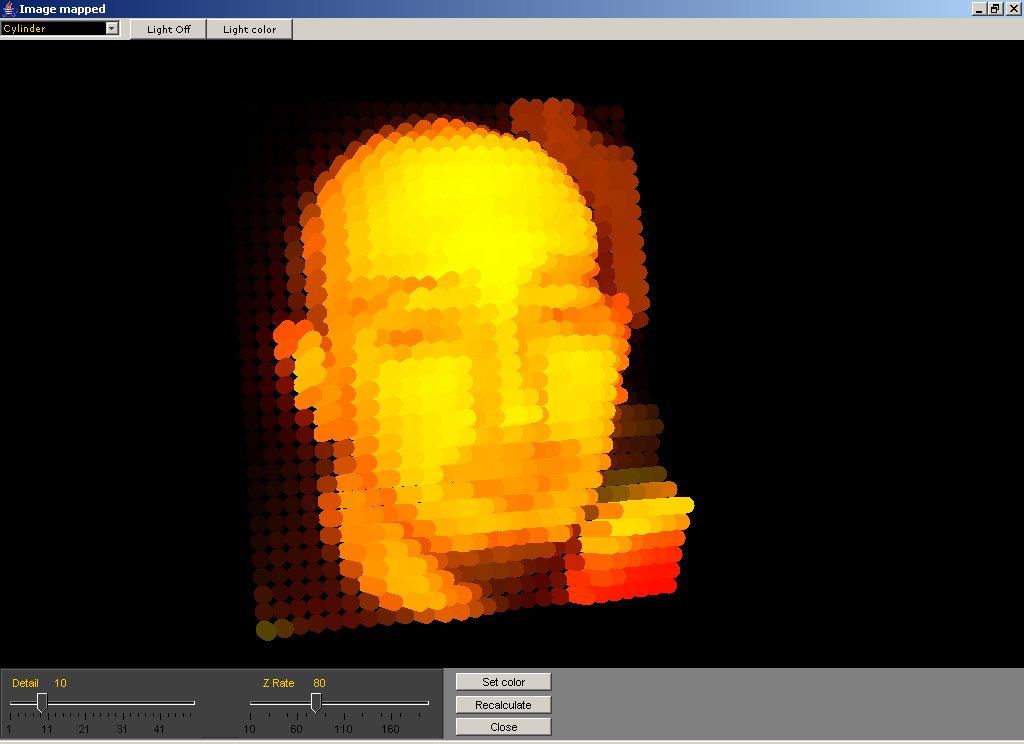Grab the Z Rate slider thumb

pyautogui.click(x=315, y=704)
